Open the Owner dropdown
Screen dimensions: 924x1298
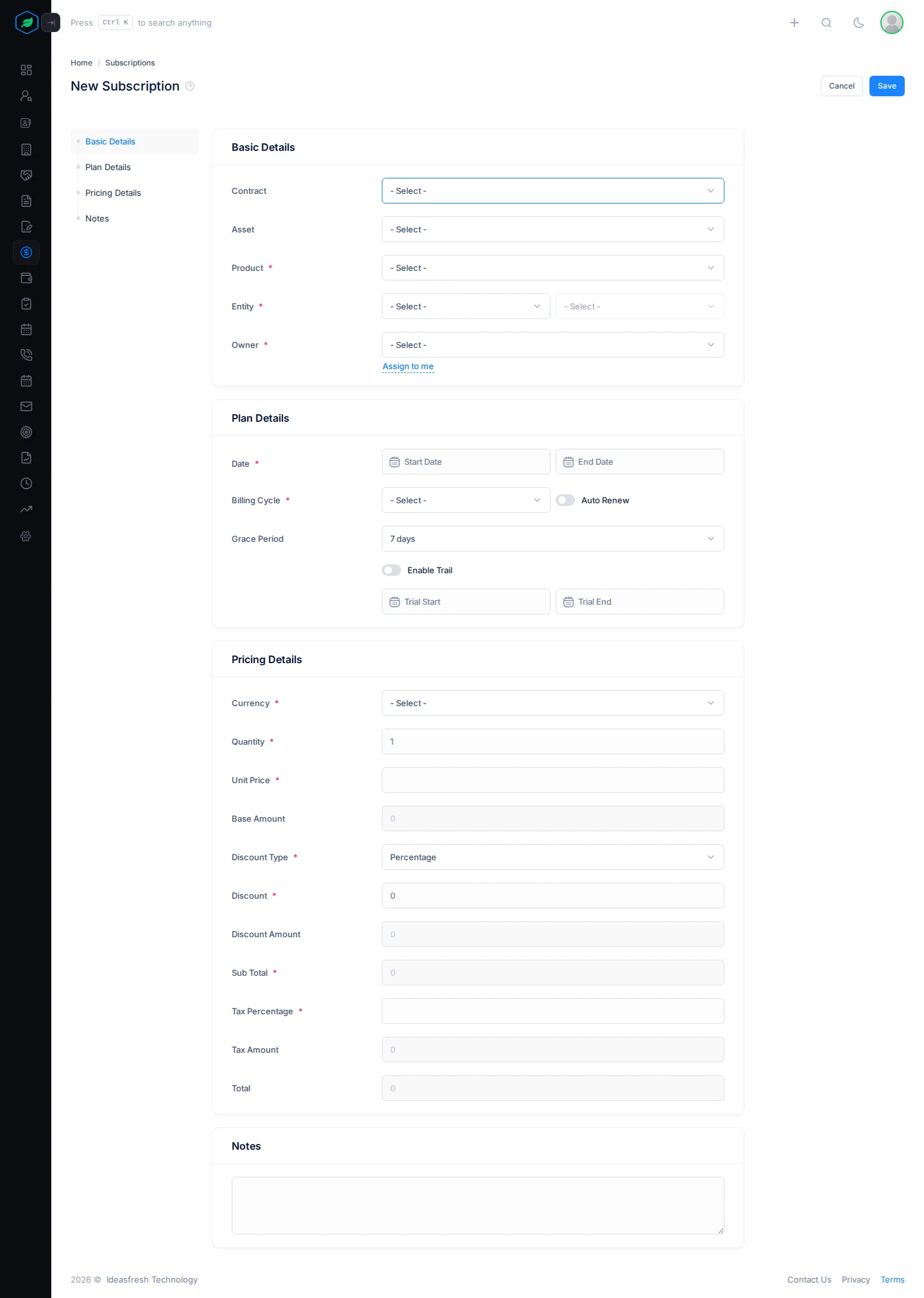553,345
